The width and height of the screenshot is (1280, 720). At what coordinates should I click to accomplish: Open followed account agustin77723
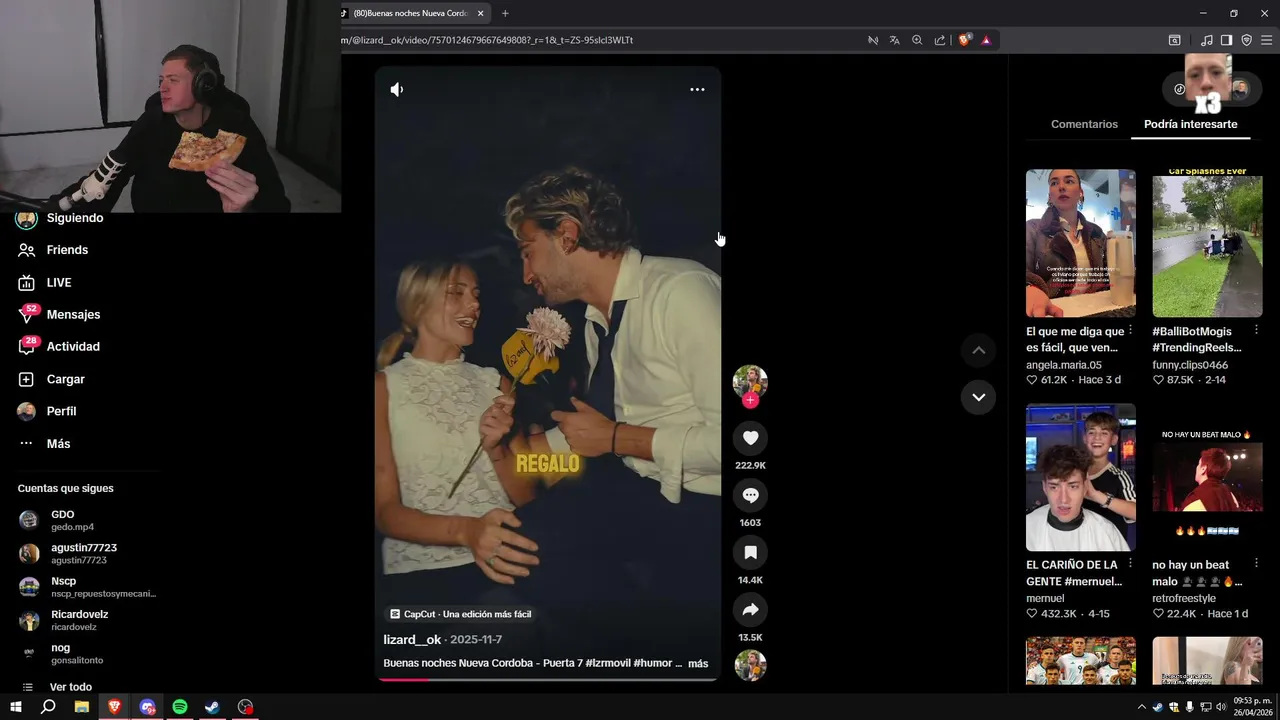84,553
